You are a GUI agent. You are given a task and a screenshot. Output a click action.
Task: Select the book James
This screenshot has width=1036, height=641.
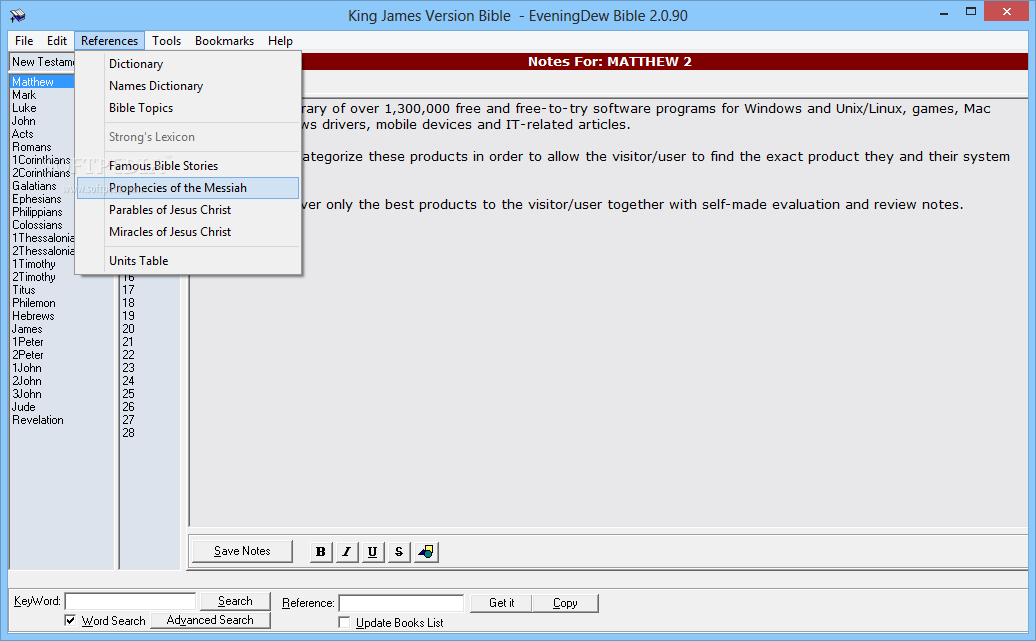pos(27,329)
